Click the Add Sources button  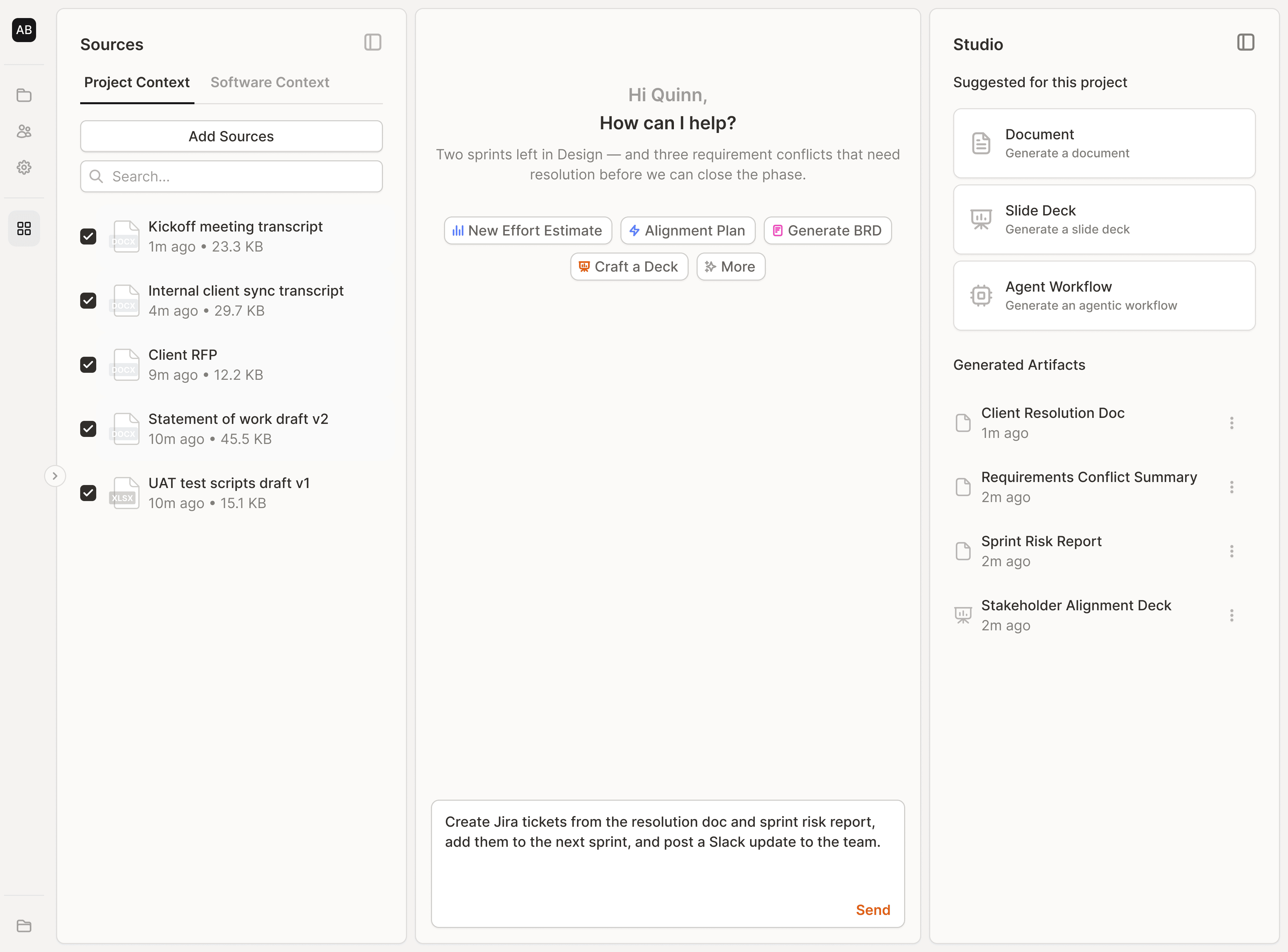click(x=231, y=137)
